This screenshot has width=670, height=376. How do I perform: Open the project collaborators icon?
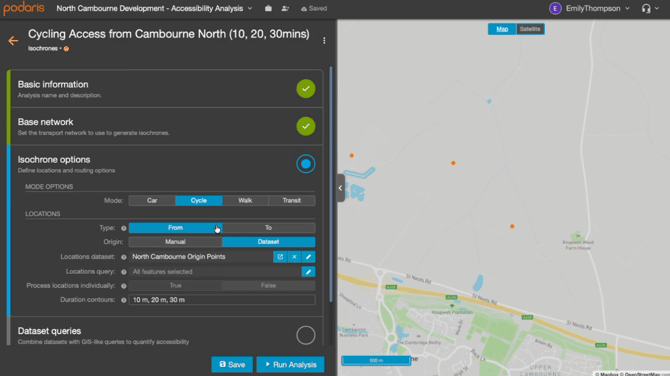coord(285,8)
